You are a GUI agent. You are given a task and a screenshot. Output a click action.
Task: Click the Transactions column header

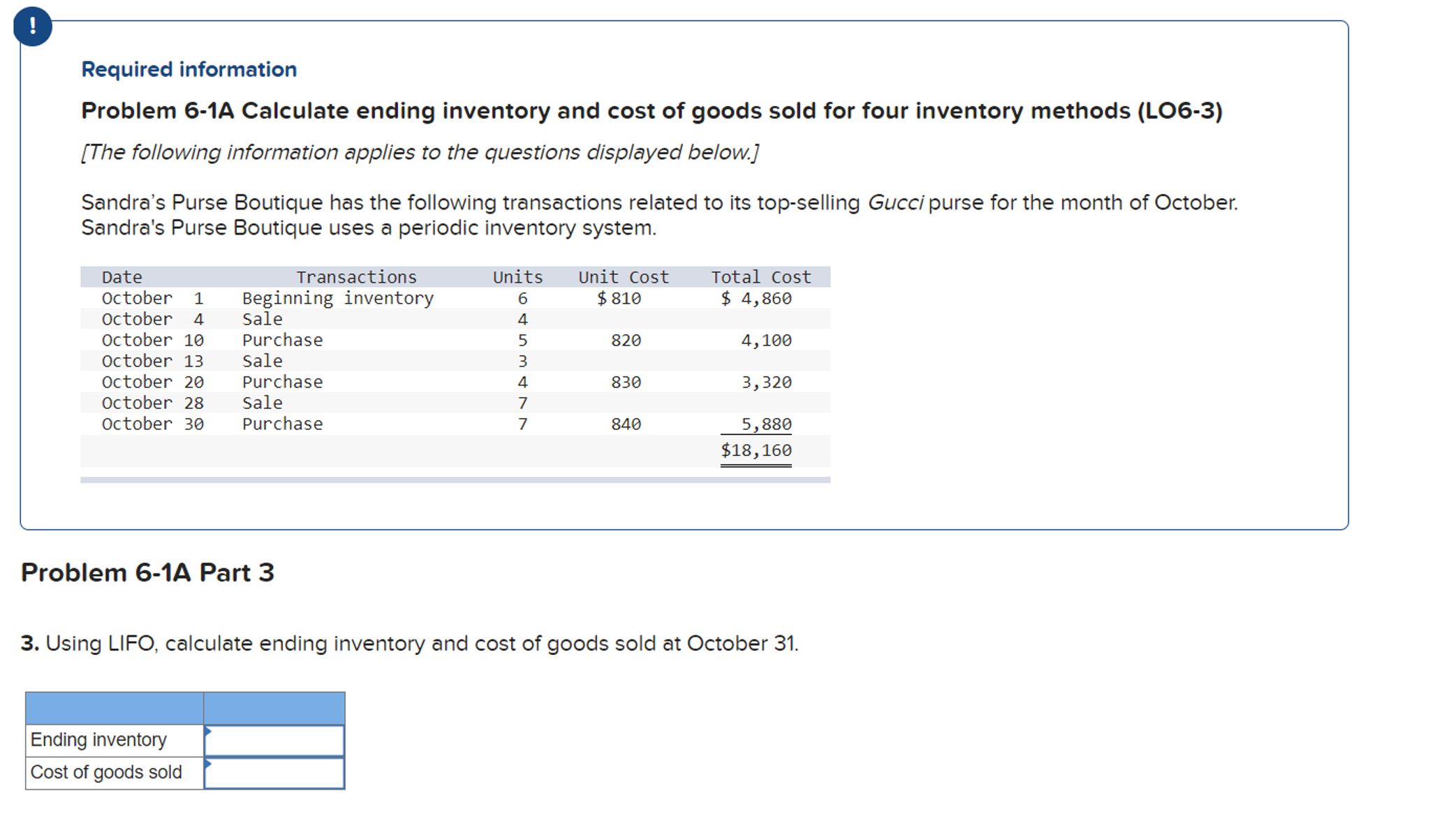pyautogui.click(x=356, y=277)
